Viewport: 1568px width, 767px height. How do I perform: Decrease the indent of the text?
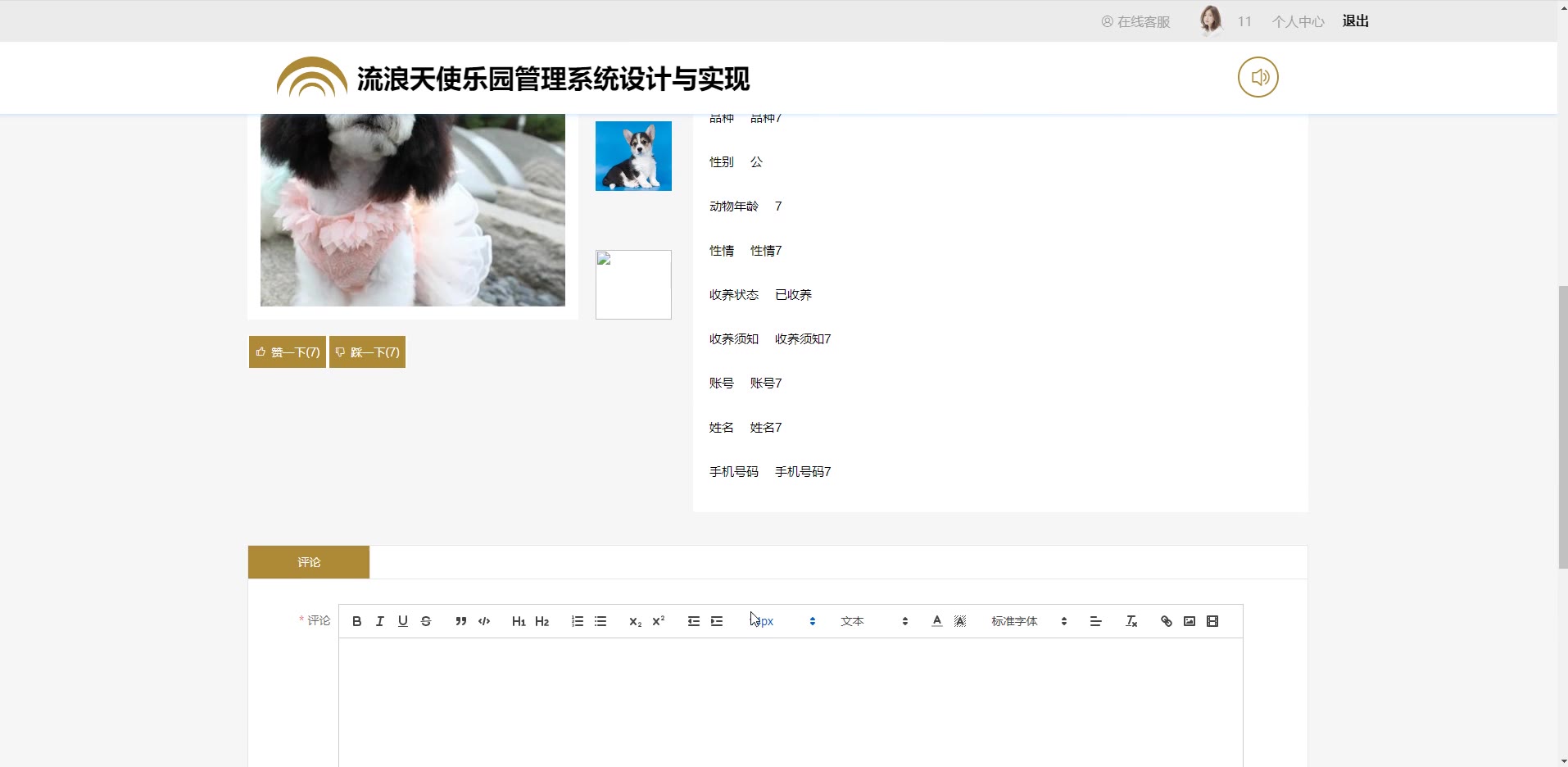[694, 621]
